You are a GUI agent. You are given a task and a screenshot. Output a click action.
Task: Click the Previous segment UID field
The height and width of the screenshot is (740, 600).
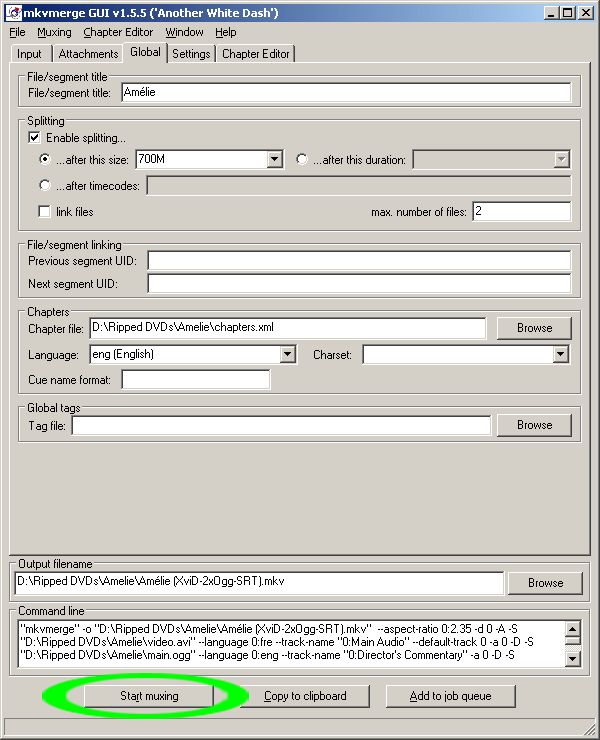(x=359, y=261)
